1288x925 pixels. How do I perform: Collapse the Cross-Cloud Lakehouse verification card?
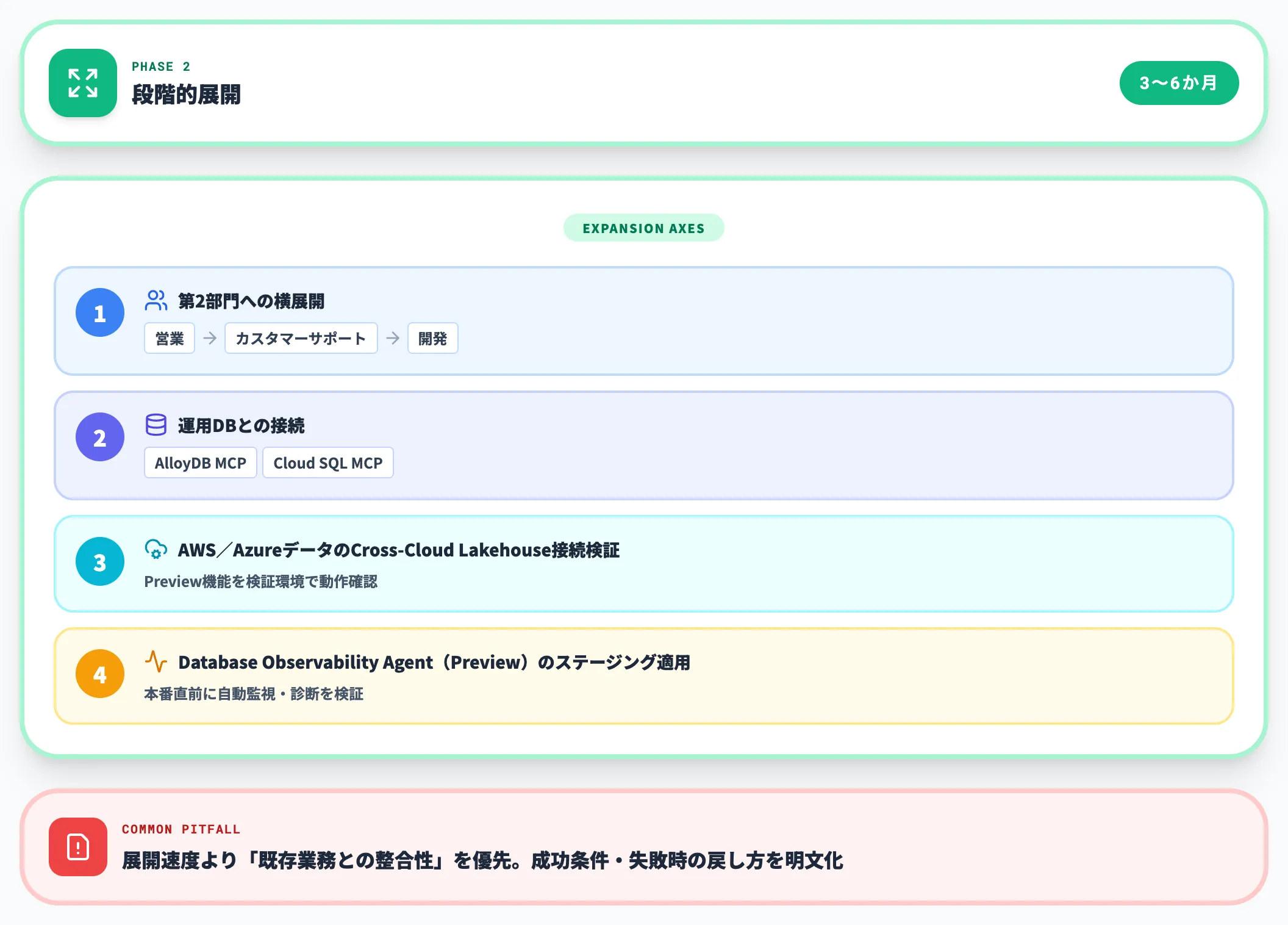pos(643,563)
